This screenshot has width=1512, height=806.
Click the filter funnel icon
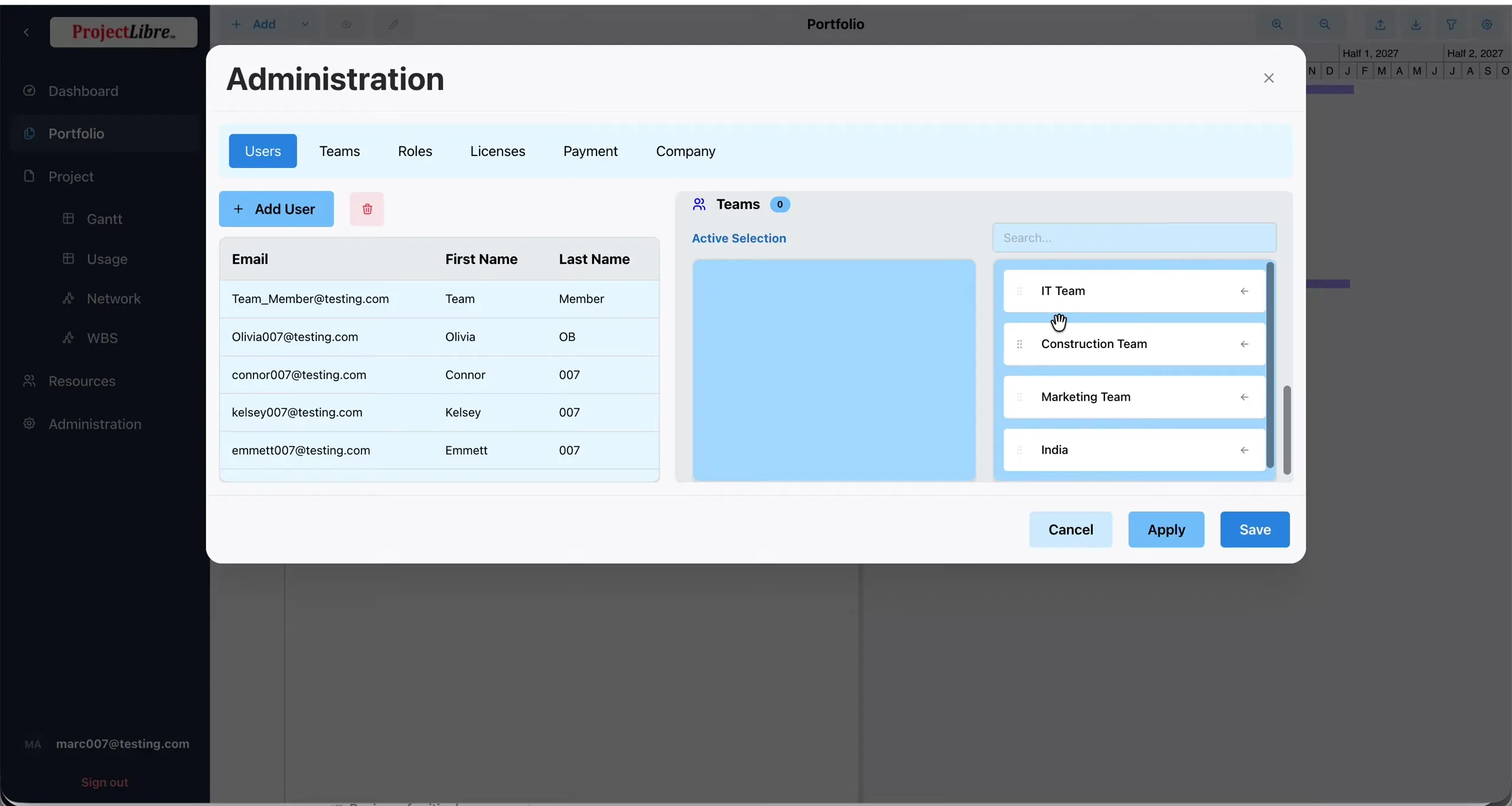[x=1451, y=24]
